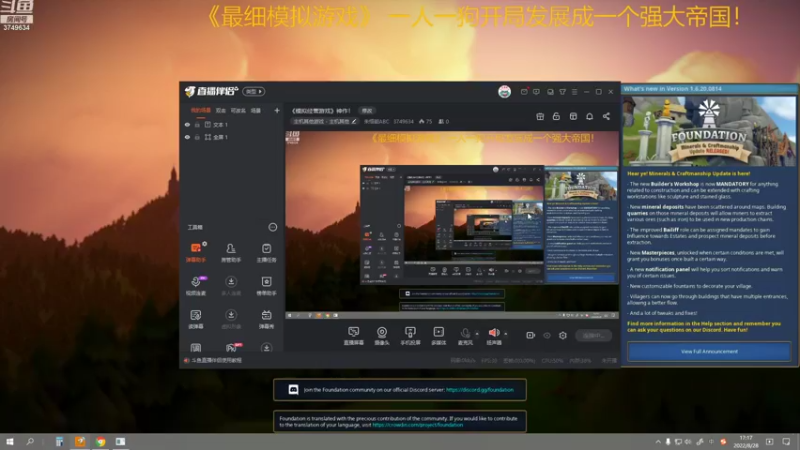The image size is (800, 450).
Task: Open Windows notification center
Action: [x=786, y=442]
